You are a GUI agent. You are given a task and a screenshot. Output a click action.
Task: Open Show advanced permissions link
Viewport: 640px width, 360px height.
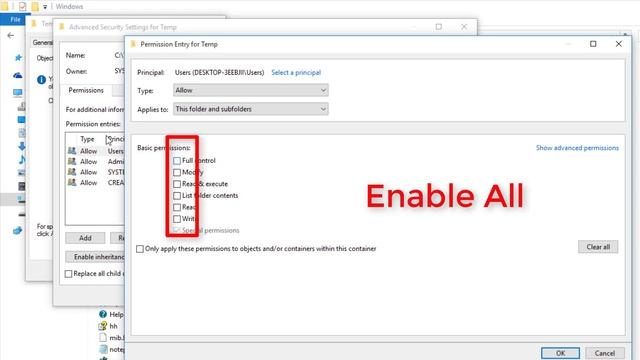pos(577,148)
